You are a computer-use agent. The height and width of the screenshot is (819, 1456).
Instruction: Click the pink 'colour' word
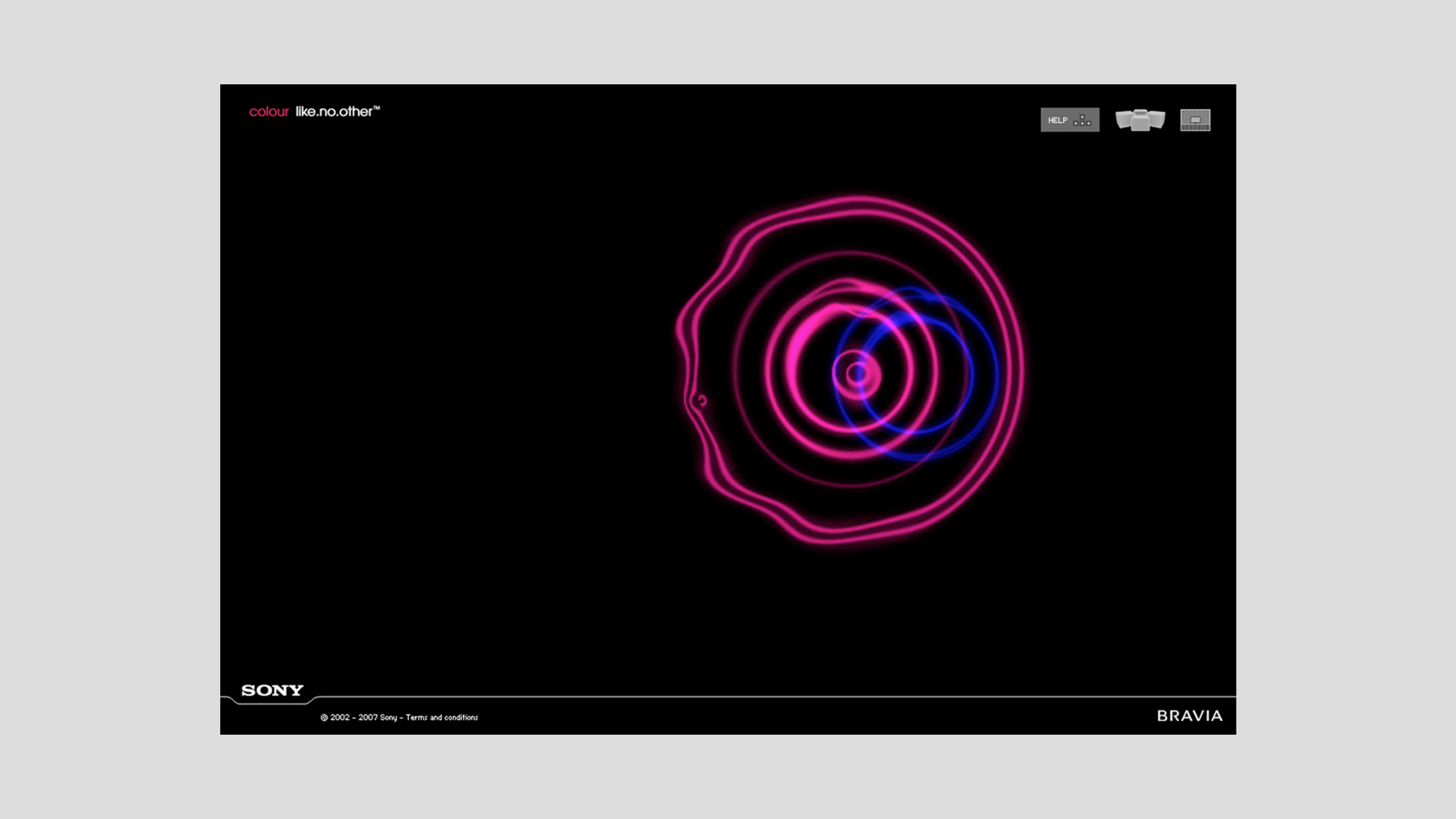[x=269, y=112]
